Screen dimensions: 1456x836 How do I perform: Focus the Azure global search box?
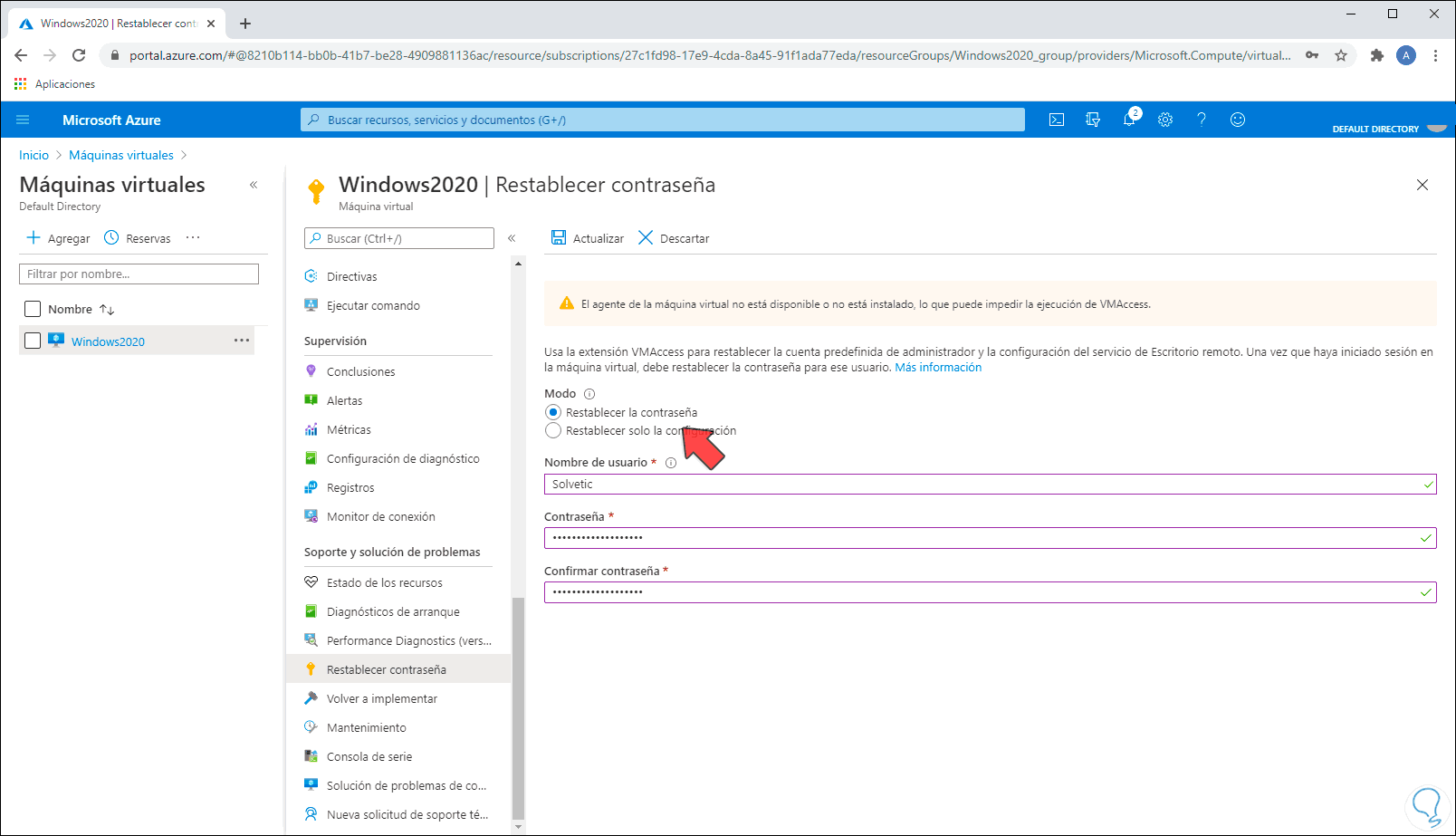663,120
